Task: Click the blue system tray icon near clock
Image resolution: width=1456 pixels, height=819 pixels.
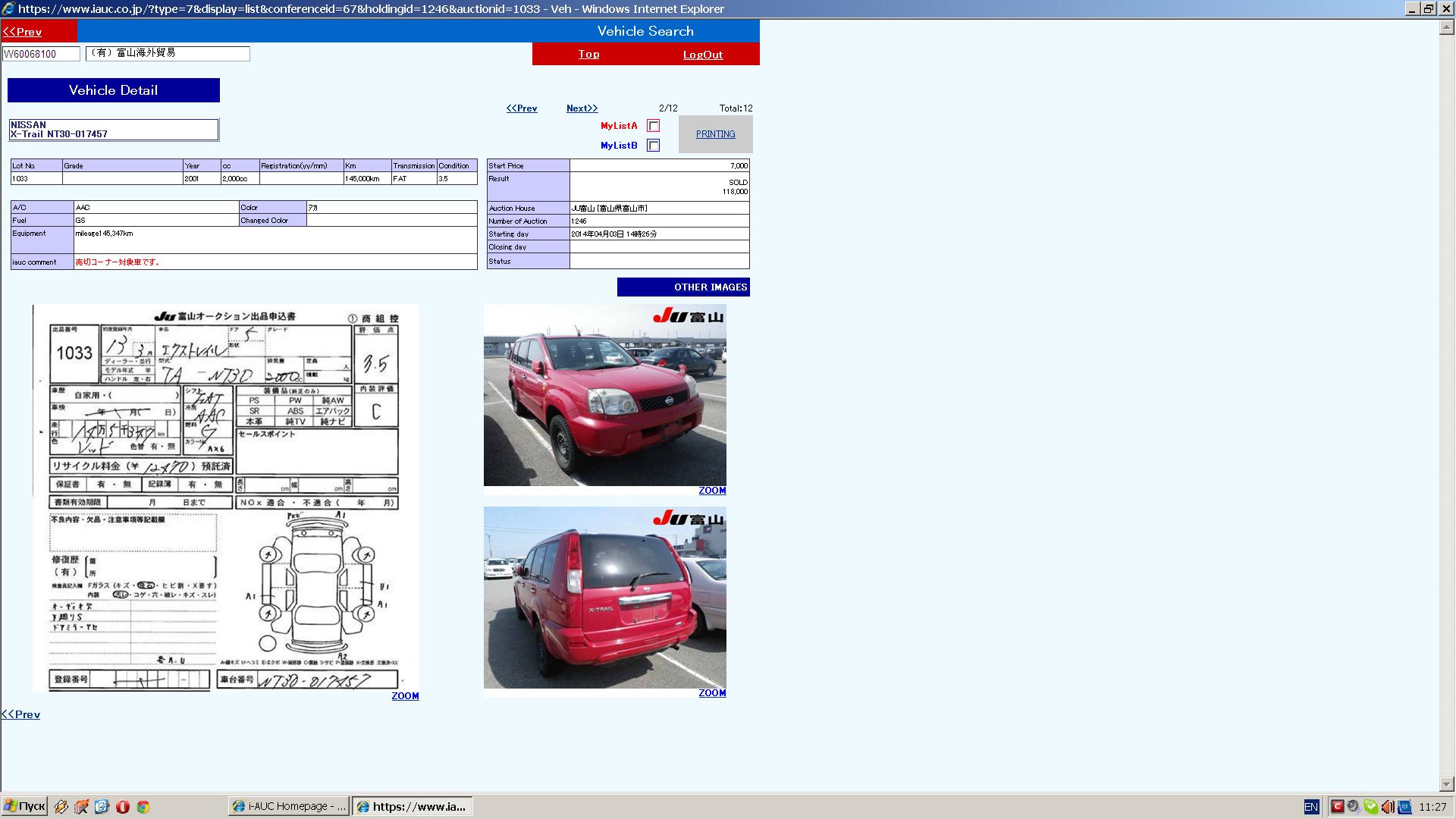Action: click(1404, 807)
